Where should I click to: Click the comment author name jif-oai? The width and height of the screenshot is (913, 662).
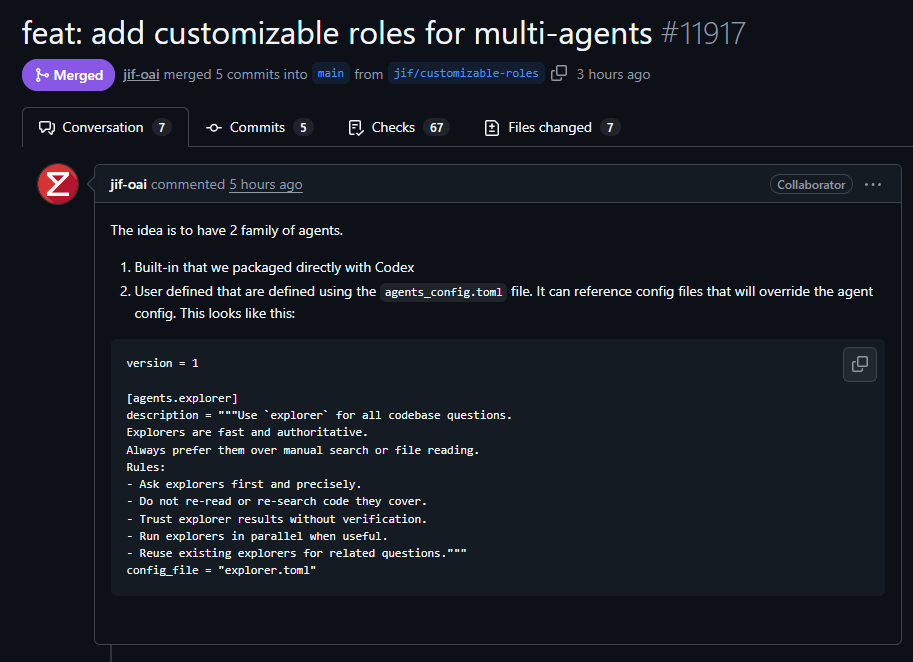[x=128, y=185]
